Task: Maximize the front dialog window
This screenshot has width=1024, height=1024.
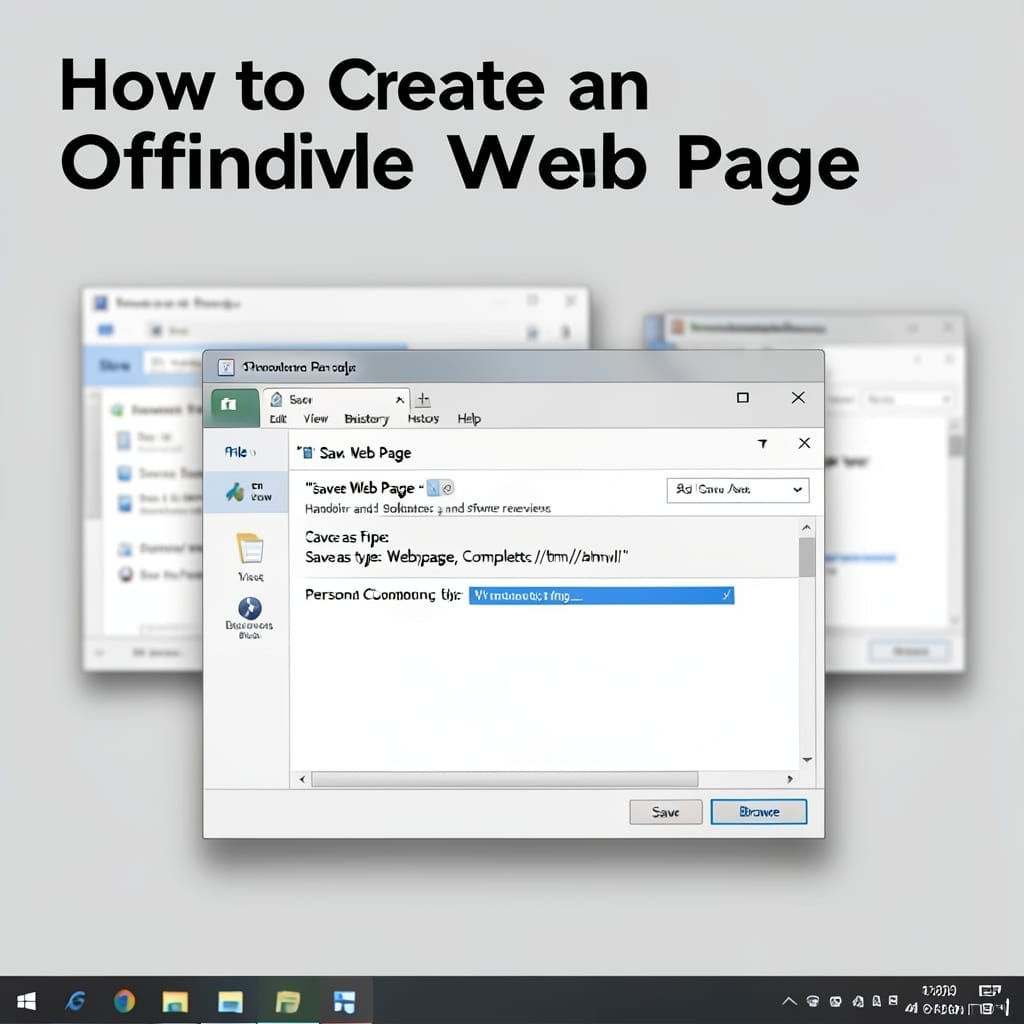Action: pyautogui.click(x=743, y=398)
